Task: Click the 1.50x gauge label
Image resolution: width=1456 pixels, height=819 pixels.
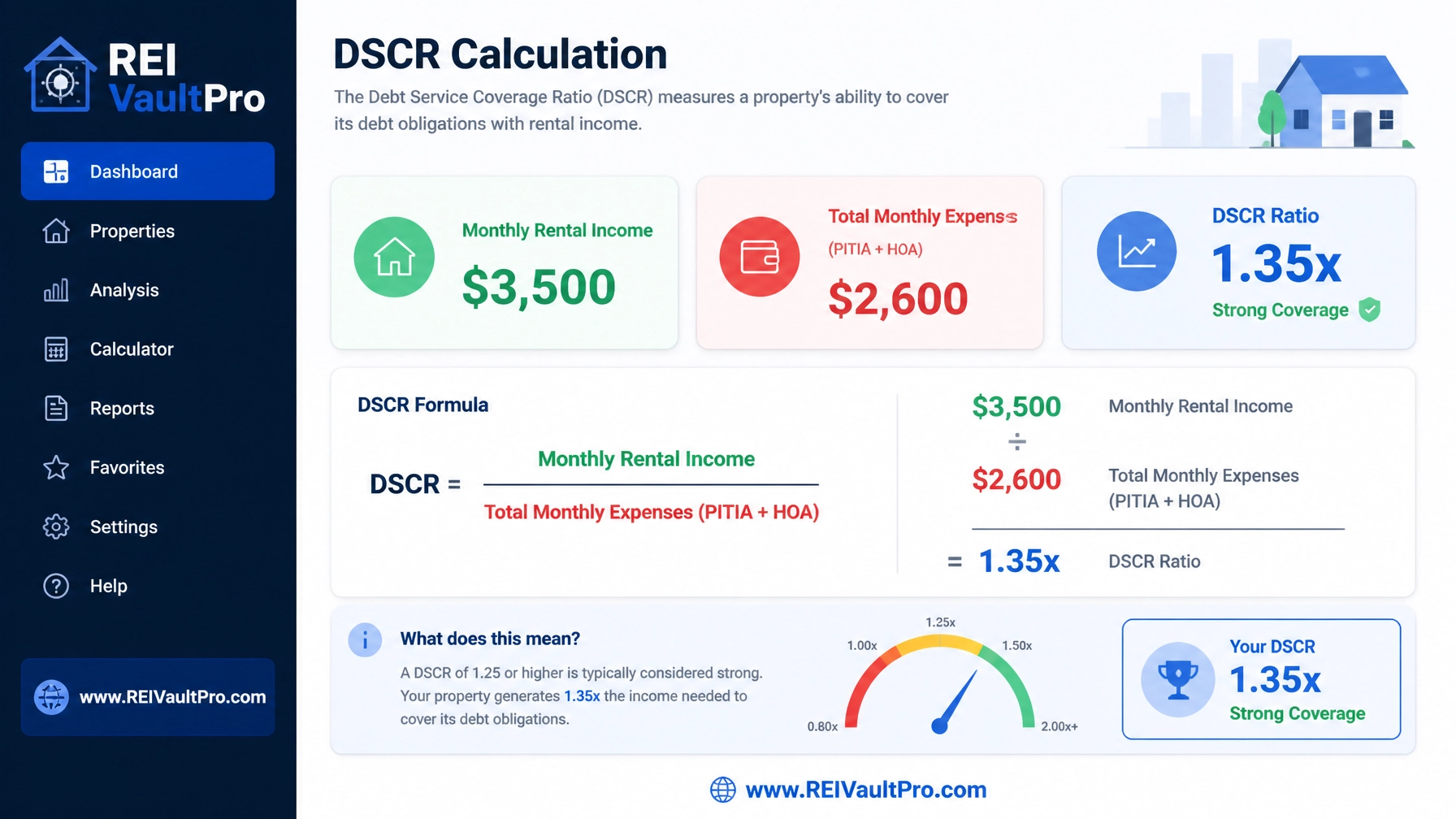Action: click(1017, 646)
